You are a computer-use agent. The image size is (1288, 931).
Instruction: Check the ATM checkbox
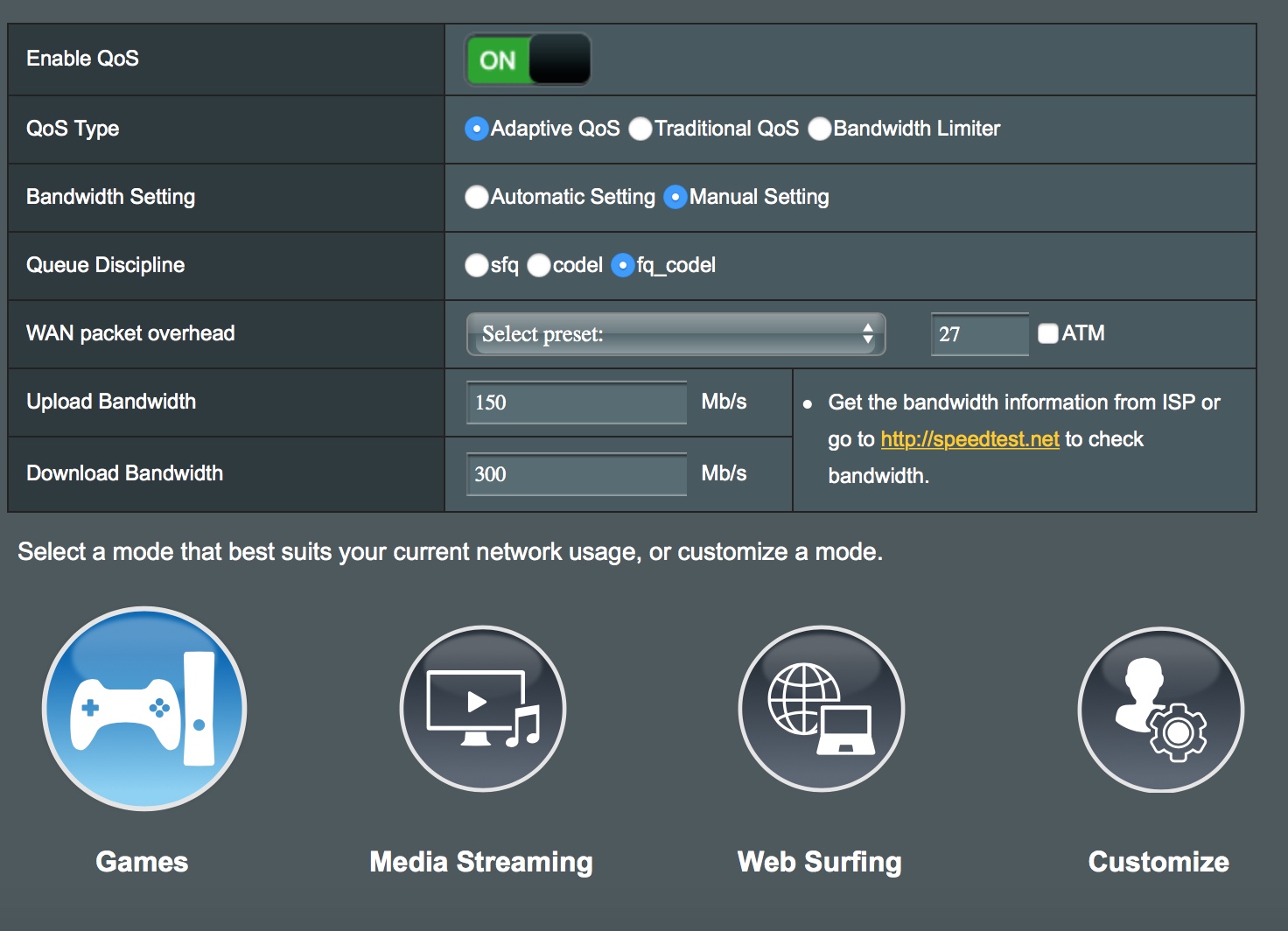click(x=1048, y=333)
